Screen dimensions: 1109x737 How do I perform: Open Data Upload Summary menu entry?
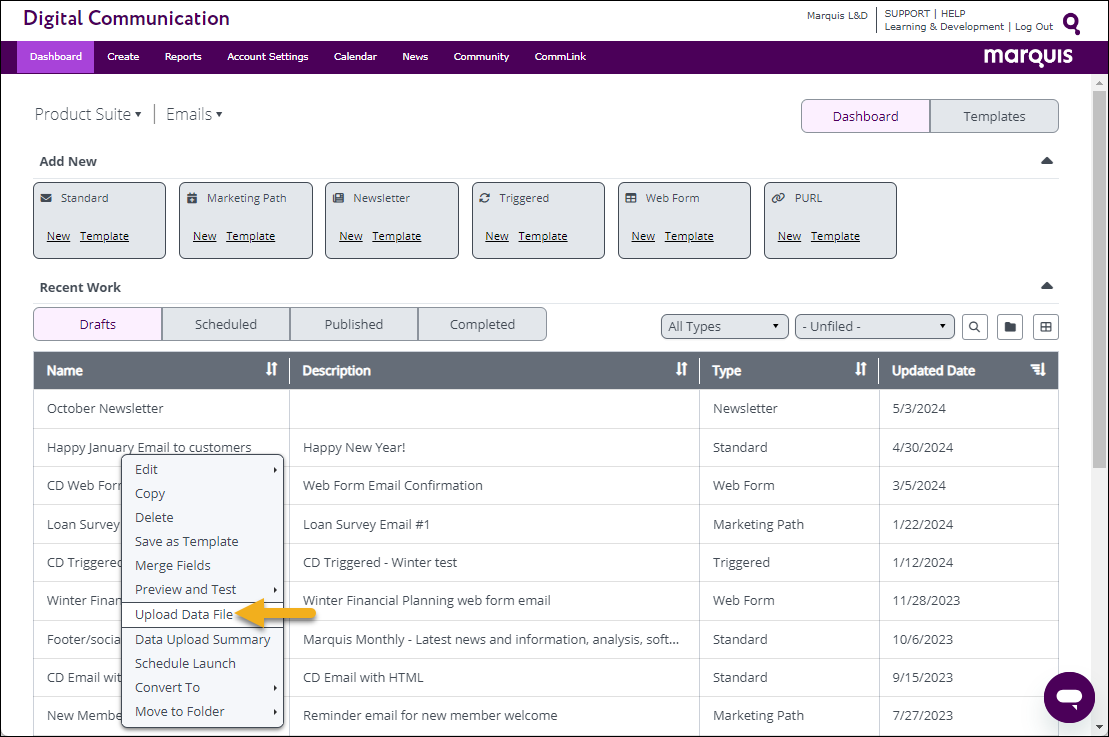coord(203,639)
